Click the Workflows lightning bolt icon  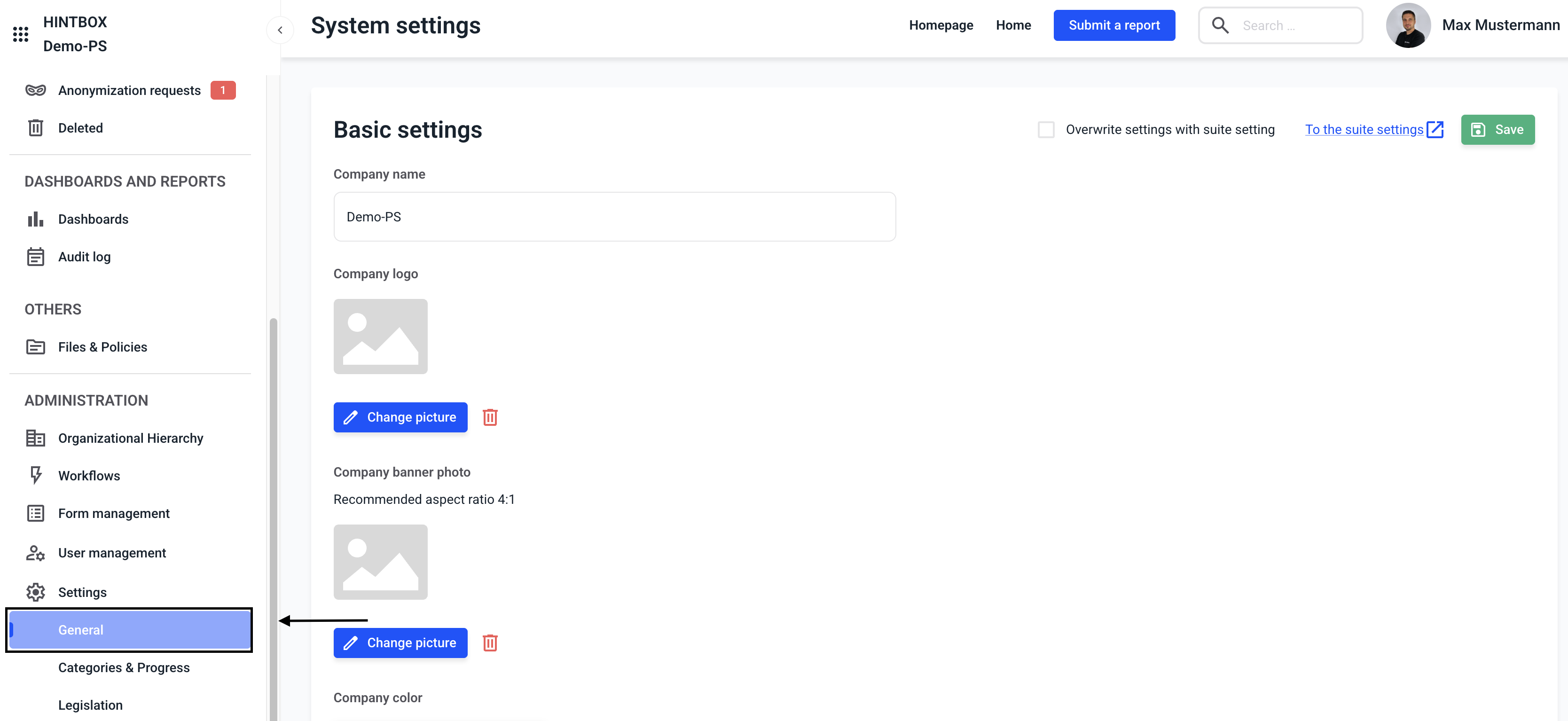click(x=35, y=475)
